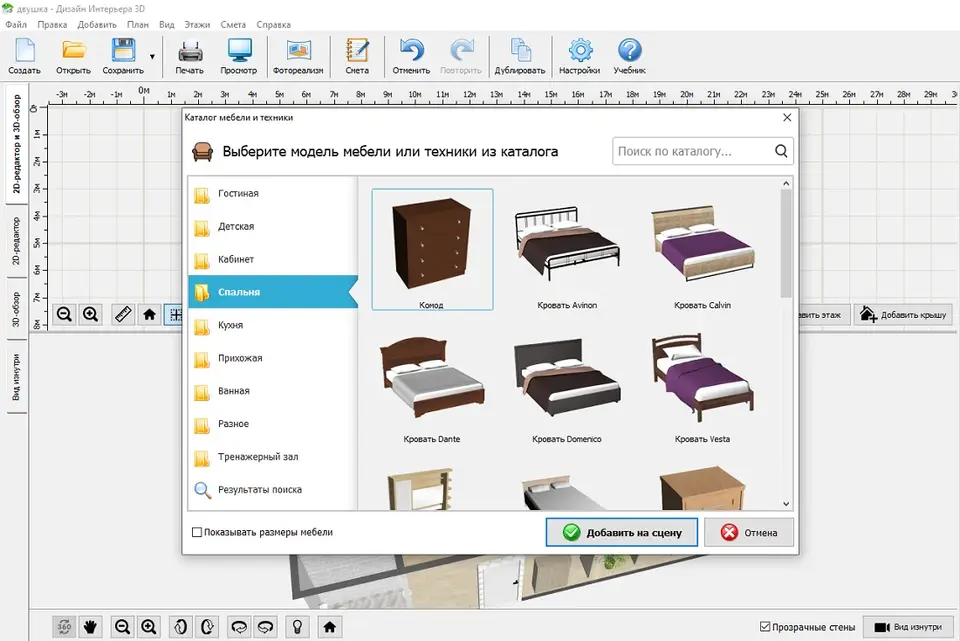Screen dimensions: 960x641
Task: Click the Печать printer icon
Action: tap(190, 56)
